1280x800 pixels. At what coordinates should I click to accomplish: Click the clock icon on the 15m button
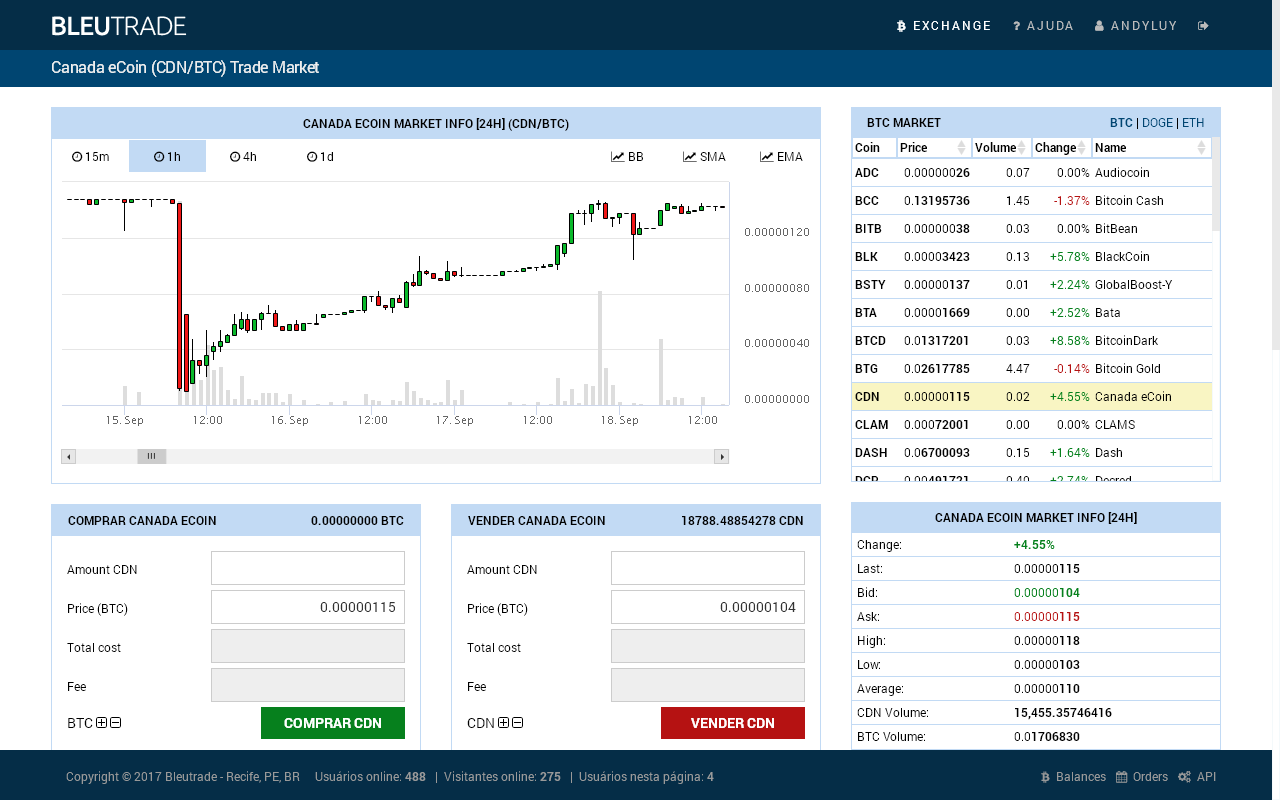coord(77,157)
